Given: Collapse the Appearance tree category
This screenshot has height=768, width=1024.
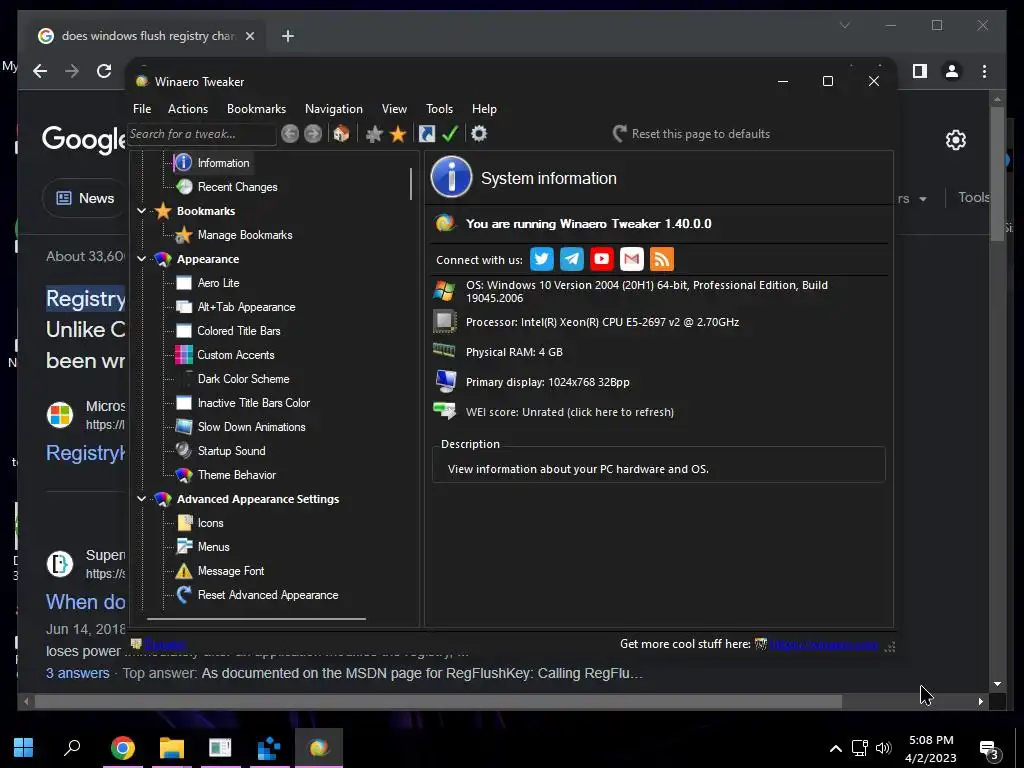Looking at the screenshot, I should pyautogui.click(x=141, y=259).
